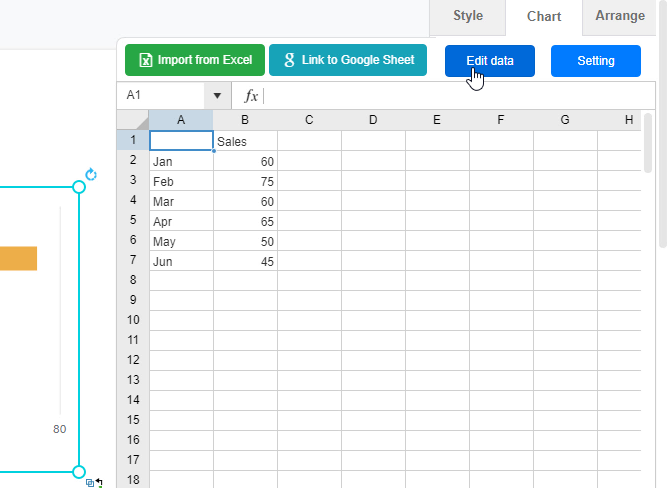Screen dimensions: 667x488
Task: Switch to the Style tab
Action: [467, 16]
